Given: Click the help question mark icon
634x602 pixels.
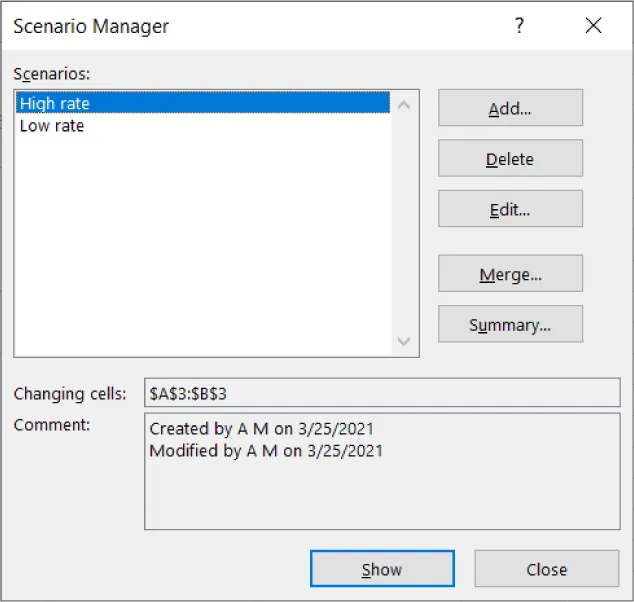Looking at the screenshot, I should [519, 27].
